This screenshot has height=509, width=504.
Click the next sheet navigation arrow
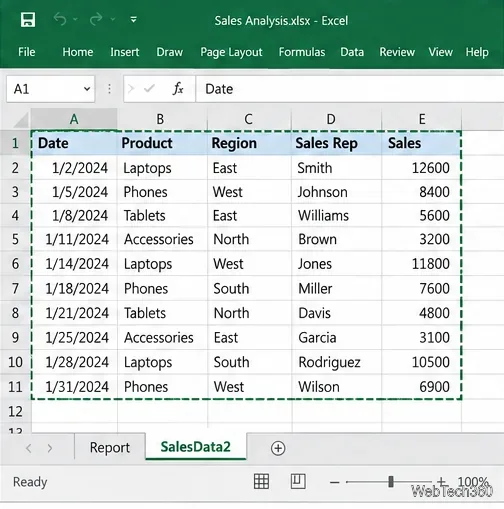click(x=50, y=448)
